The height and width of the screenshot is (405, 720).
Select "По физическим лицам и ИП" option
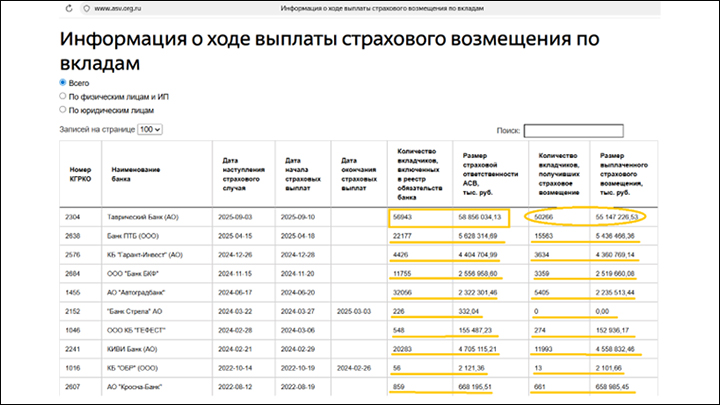coord(63,97)
